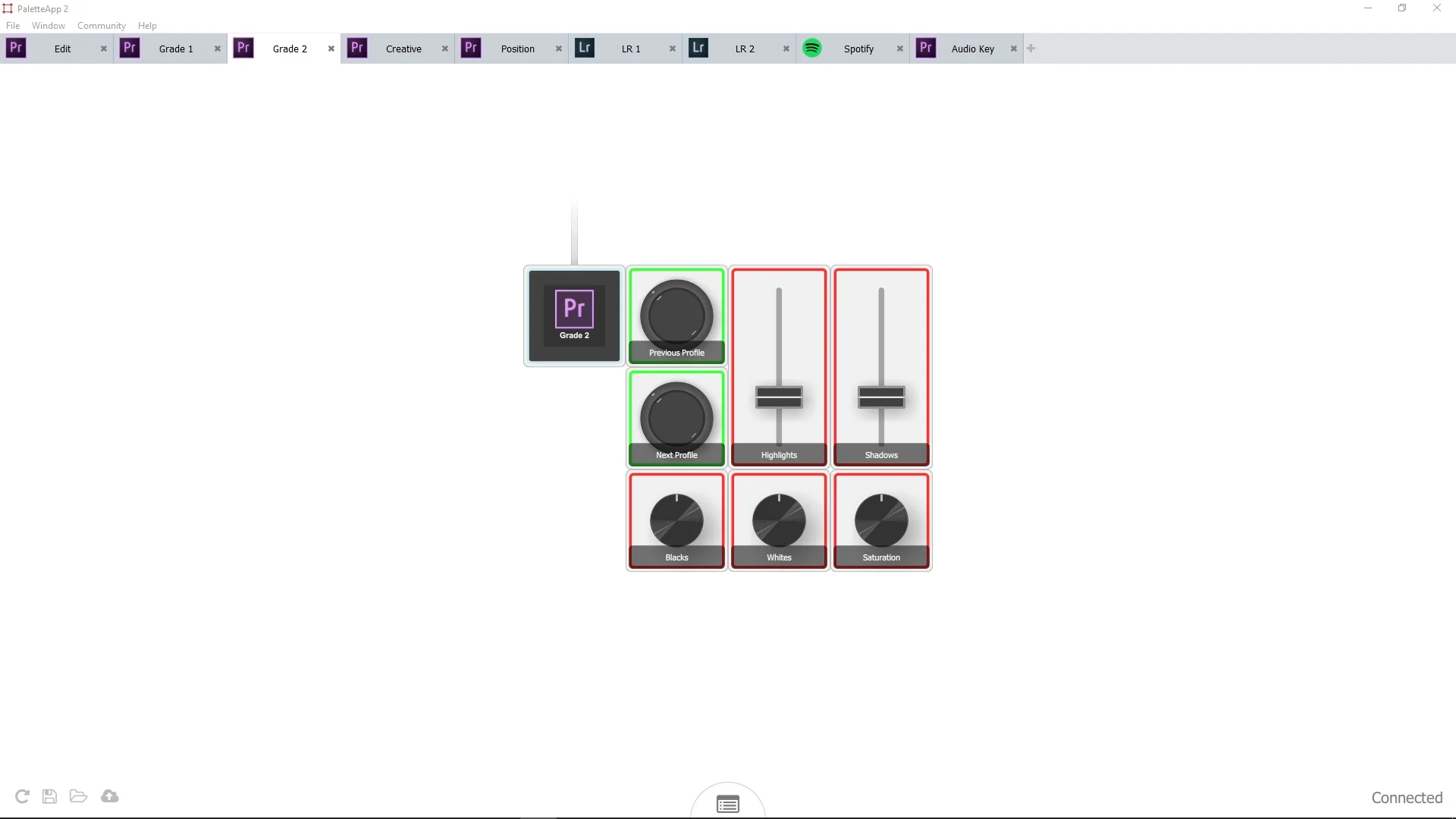The image size is (1456, 819).
Task: Select the Previous Profile button module
Action: pyautogui.click(x=676, y=315)
